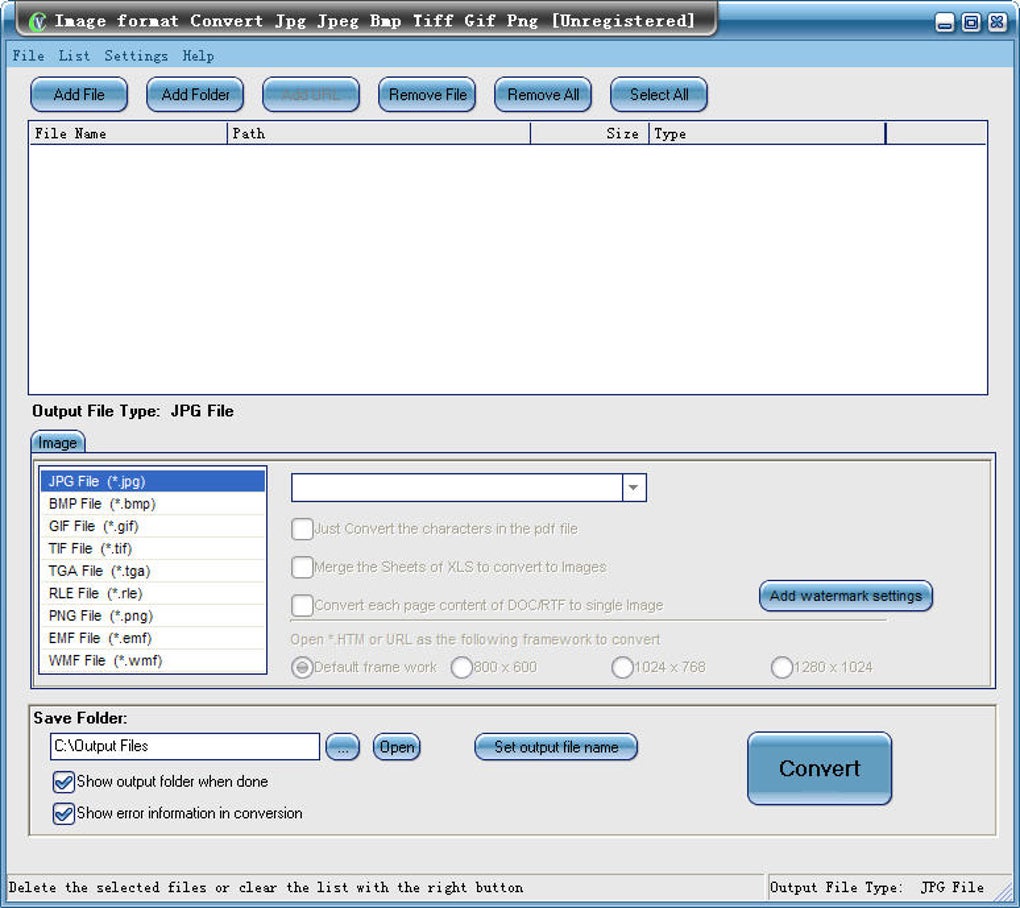Click the Save Folder path field
This screenshot has height=908, width=1020.
point(185,746)
